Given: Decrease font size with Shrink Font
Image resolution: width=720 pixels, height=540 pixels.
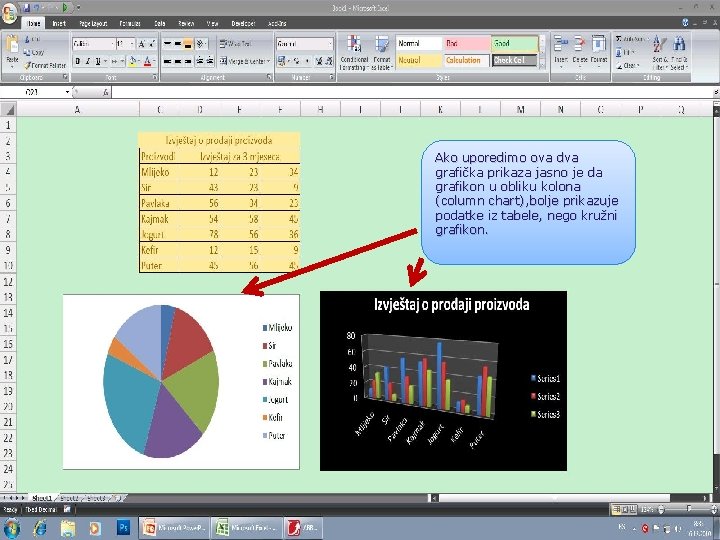Looking at the screenshot, I should tap(152, 44).
